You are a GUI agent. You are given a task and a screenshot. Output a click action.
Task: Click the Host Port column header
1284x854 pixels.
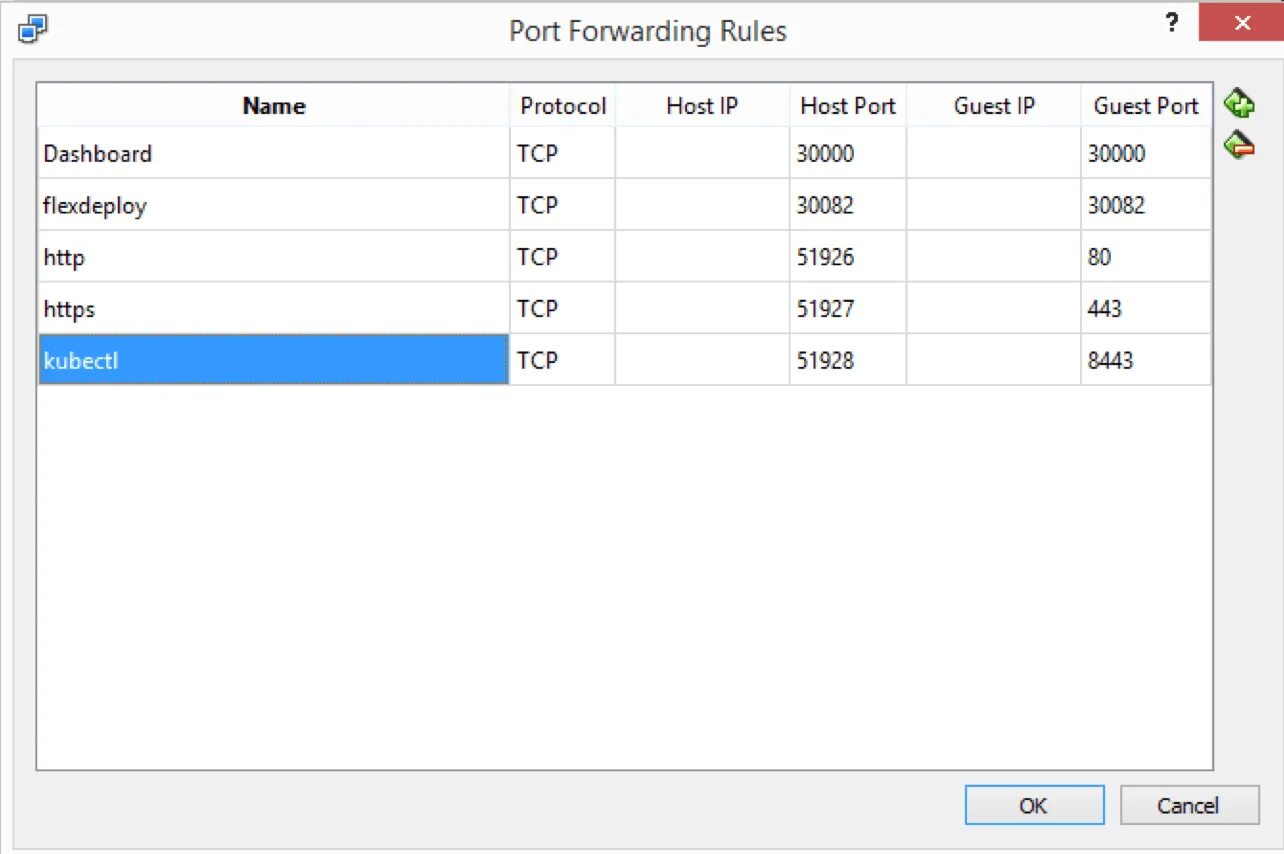tap(848, 106)
